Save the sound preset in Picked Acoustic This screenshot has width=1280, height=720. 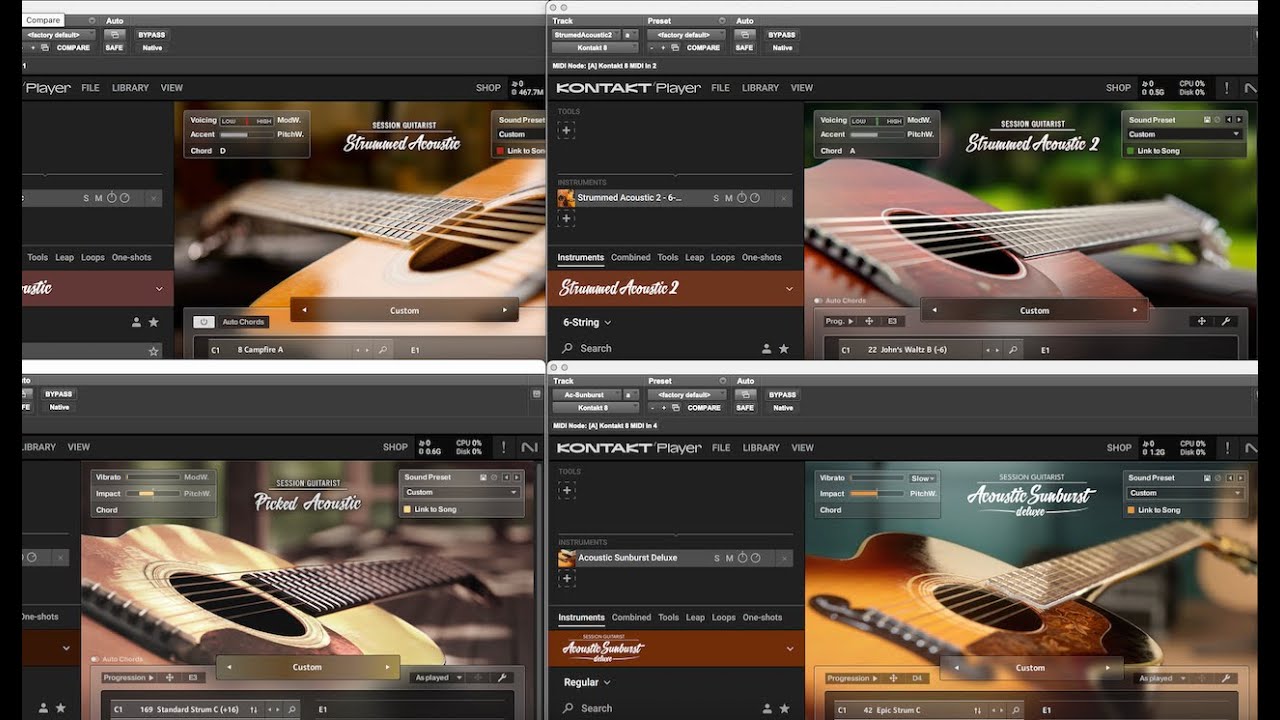click(x=483, y=477)
